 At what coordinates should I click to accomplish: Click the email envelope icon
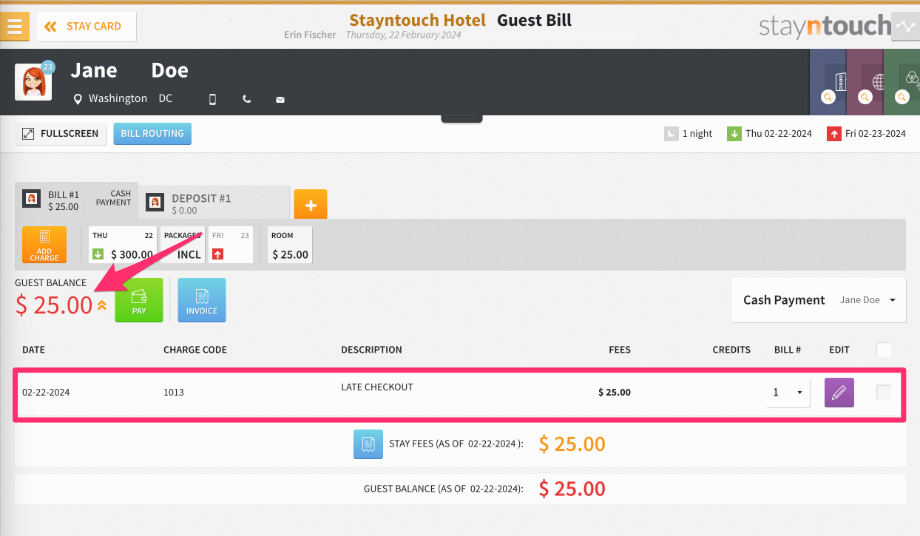280,100
